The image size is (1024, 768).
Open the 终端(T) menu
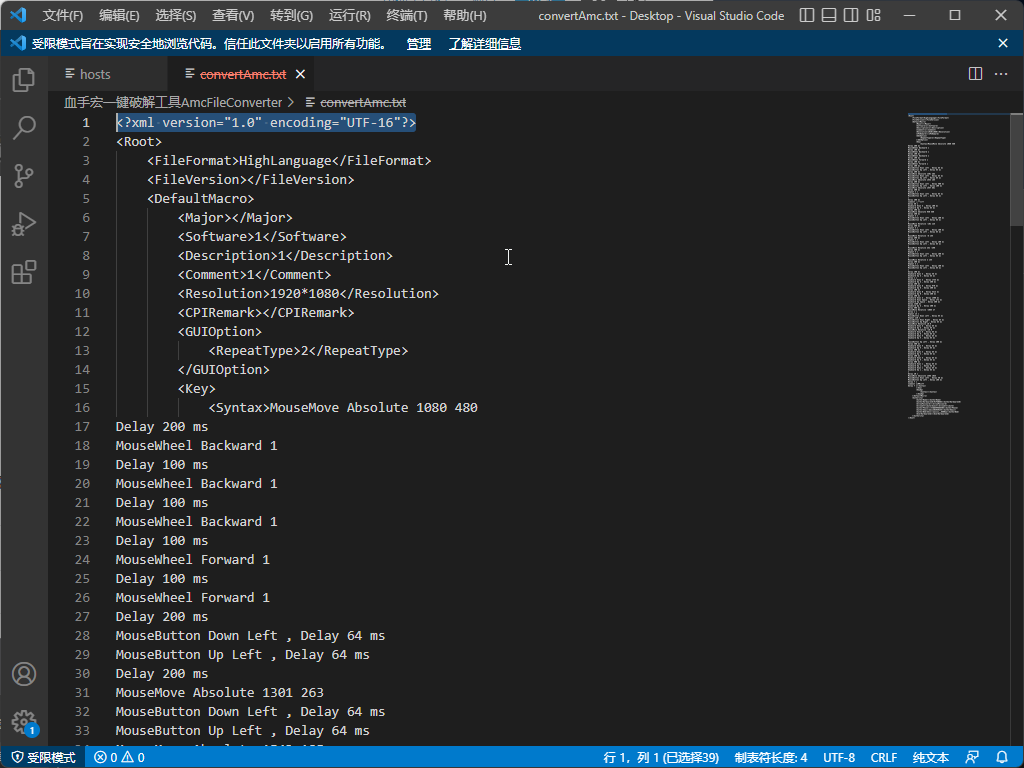407,16
